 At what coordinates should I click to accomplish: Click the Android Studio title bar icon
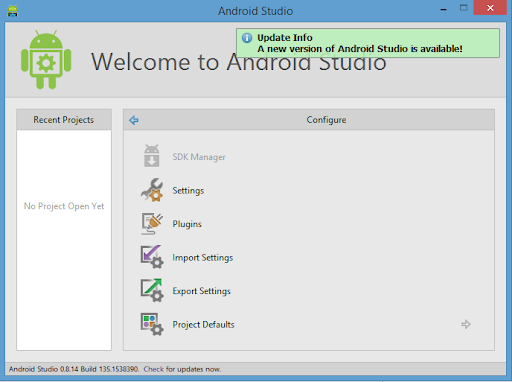[13, 10]
